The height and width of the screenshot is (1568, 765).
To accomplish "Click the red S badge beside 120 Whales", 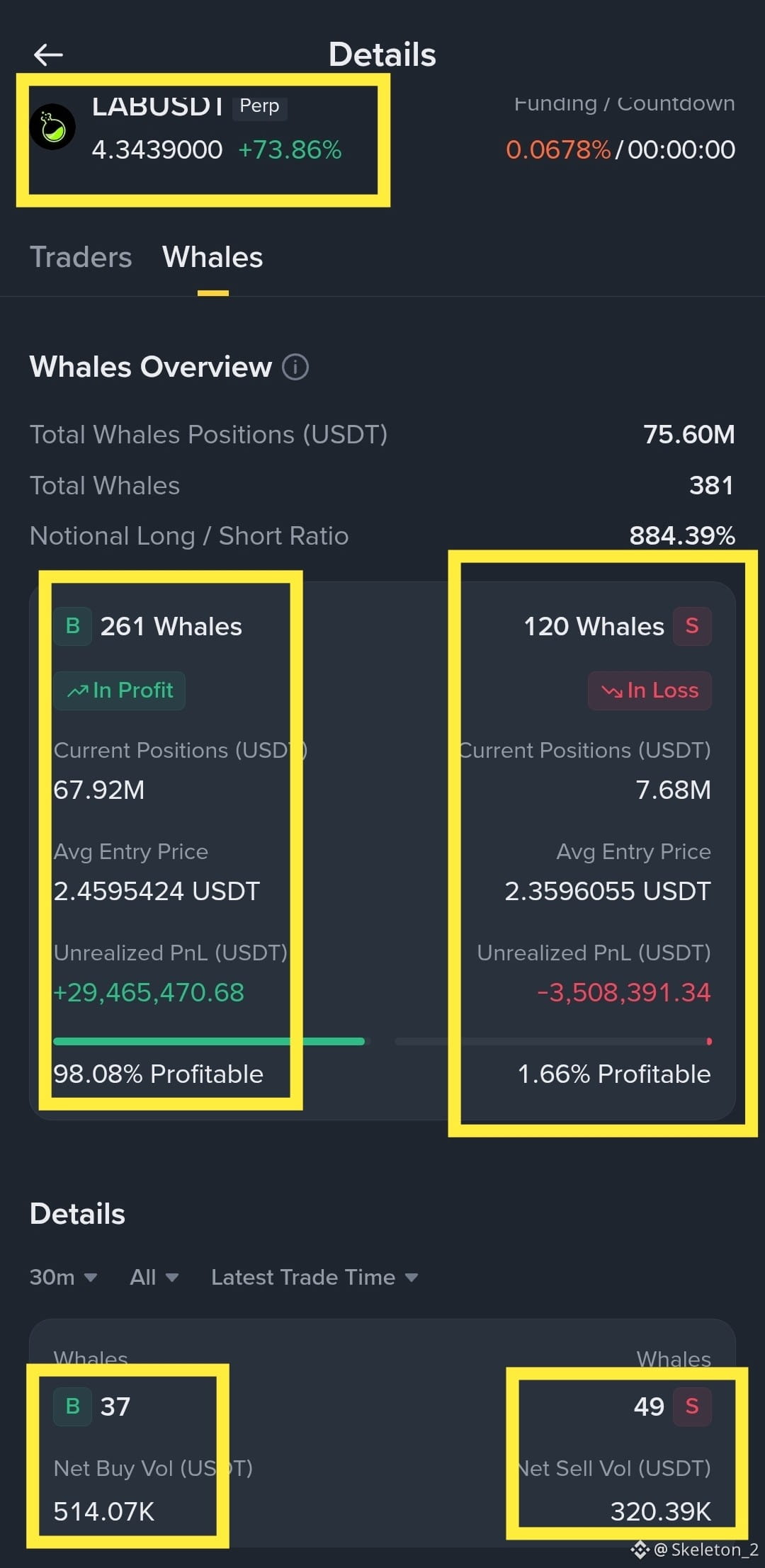I will click(x=692, y=626).
